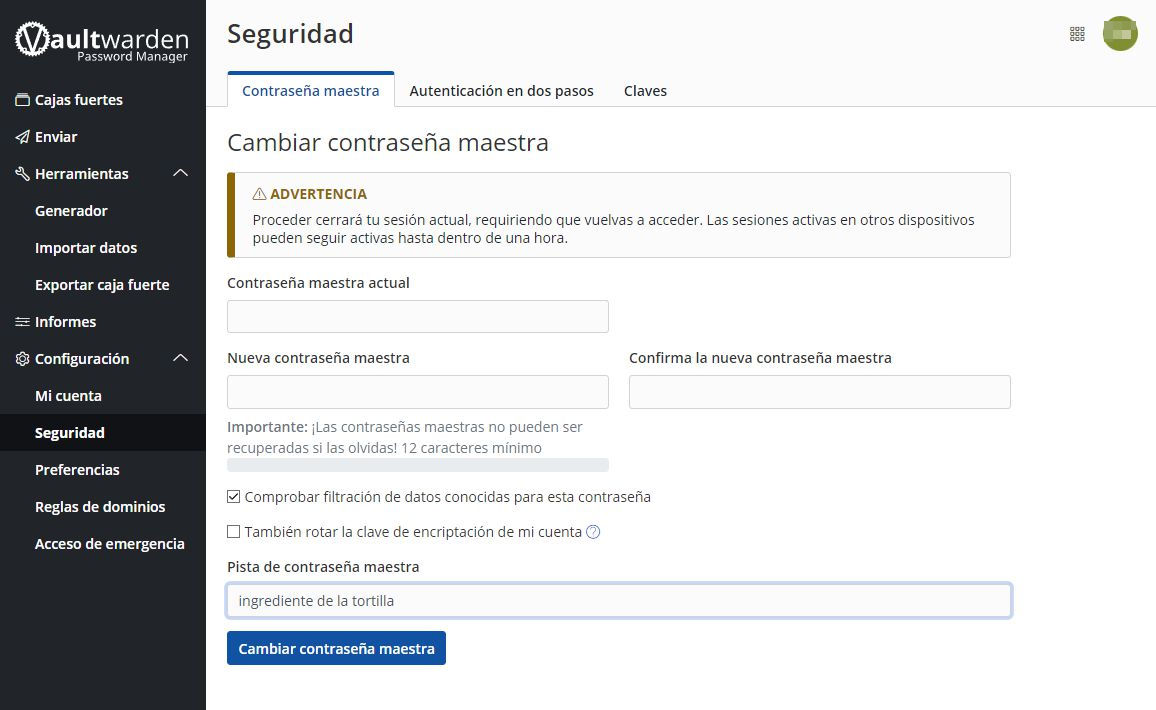The image size is (1156, 710).
Task: Focus the Contraseña maestra actual field
Action: point(418,317)
